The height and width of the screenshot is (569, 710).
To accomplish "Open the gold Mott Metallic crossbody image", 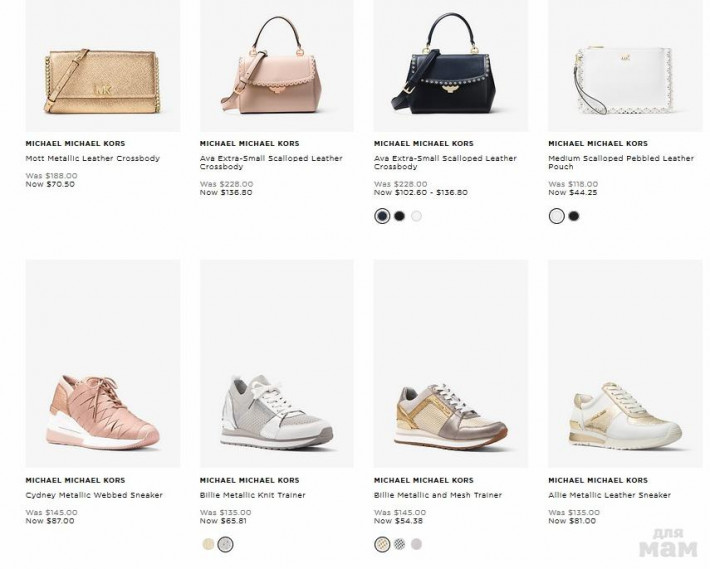I will point(102,66).
